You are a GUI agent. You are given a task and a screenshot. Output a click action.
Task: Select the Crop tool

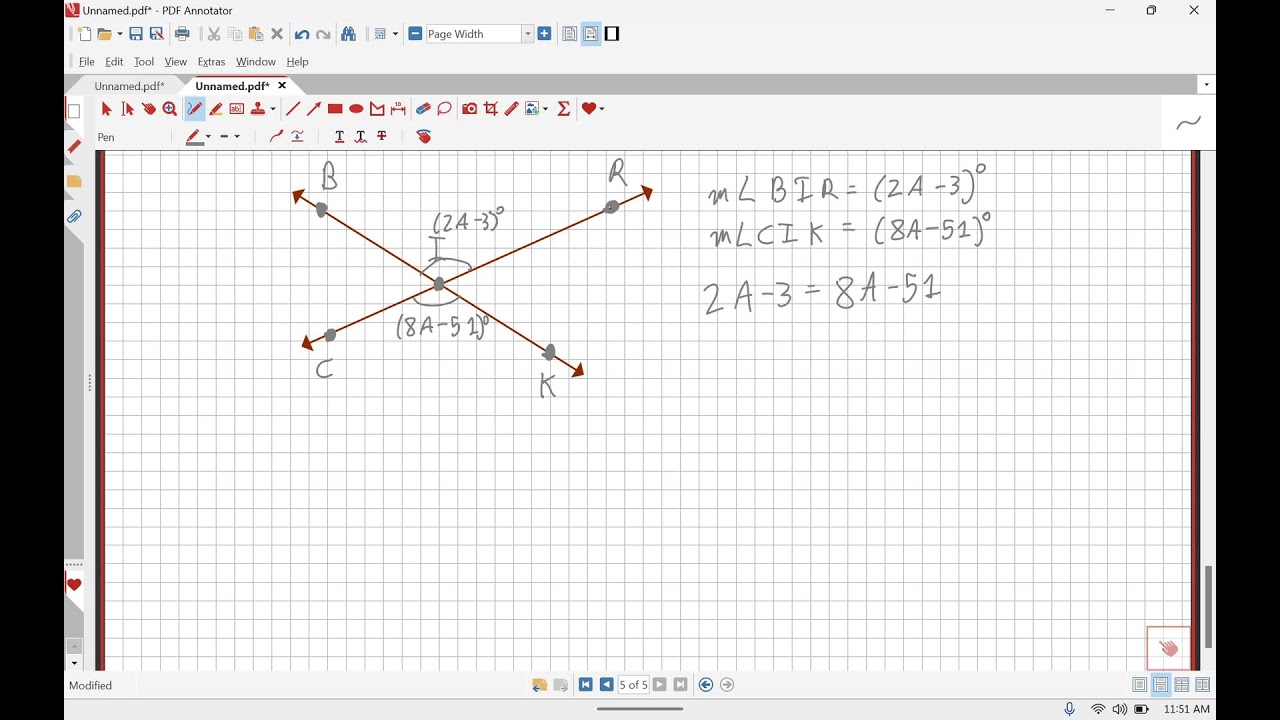point(490,109)
